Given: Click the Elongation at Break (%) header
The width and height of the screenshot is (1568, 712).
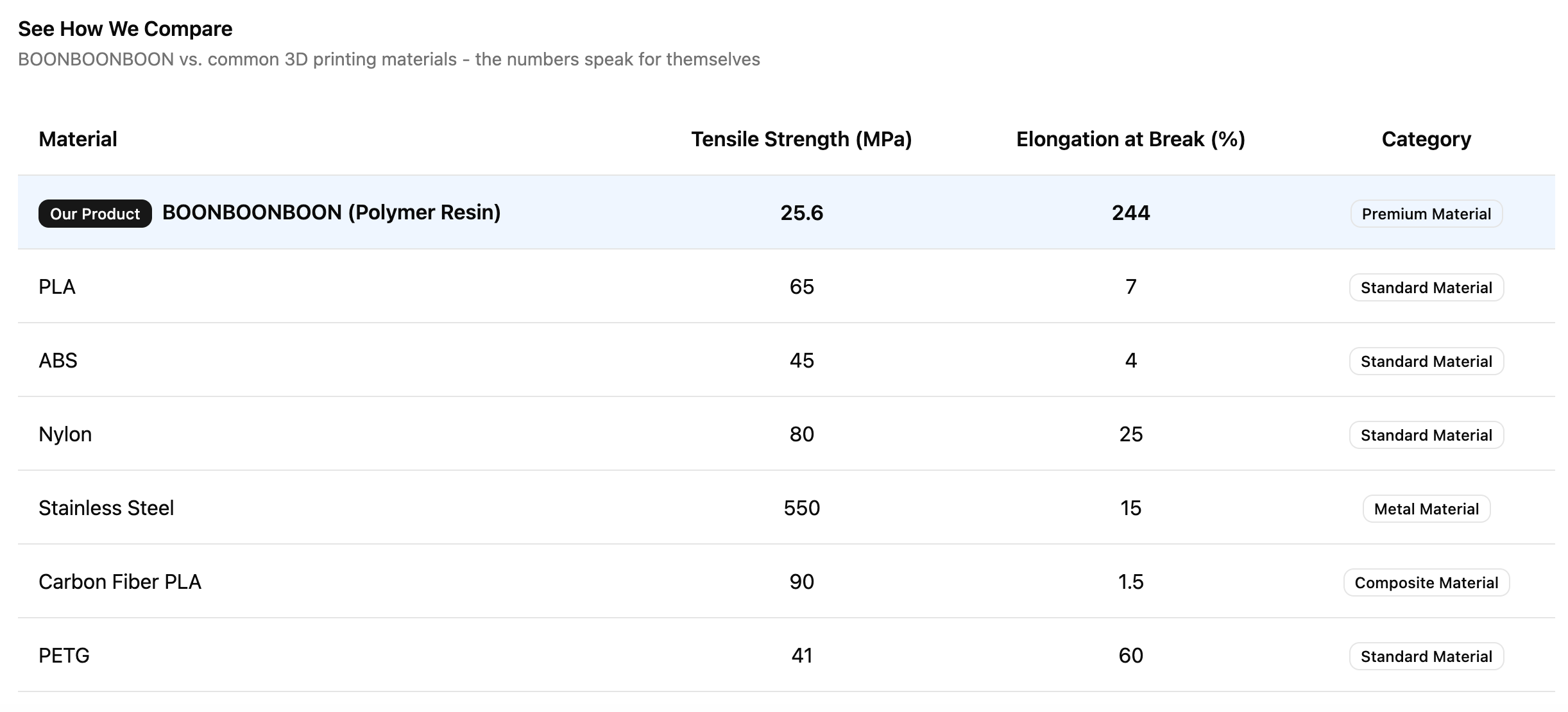Looking at the screenshot, I should [x=1130, y=139].
